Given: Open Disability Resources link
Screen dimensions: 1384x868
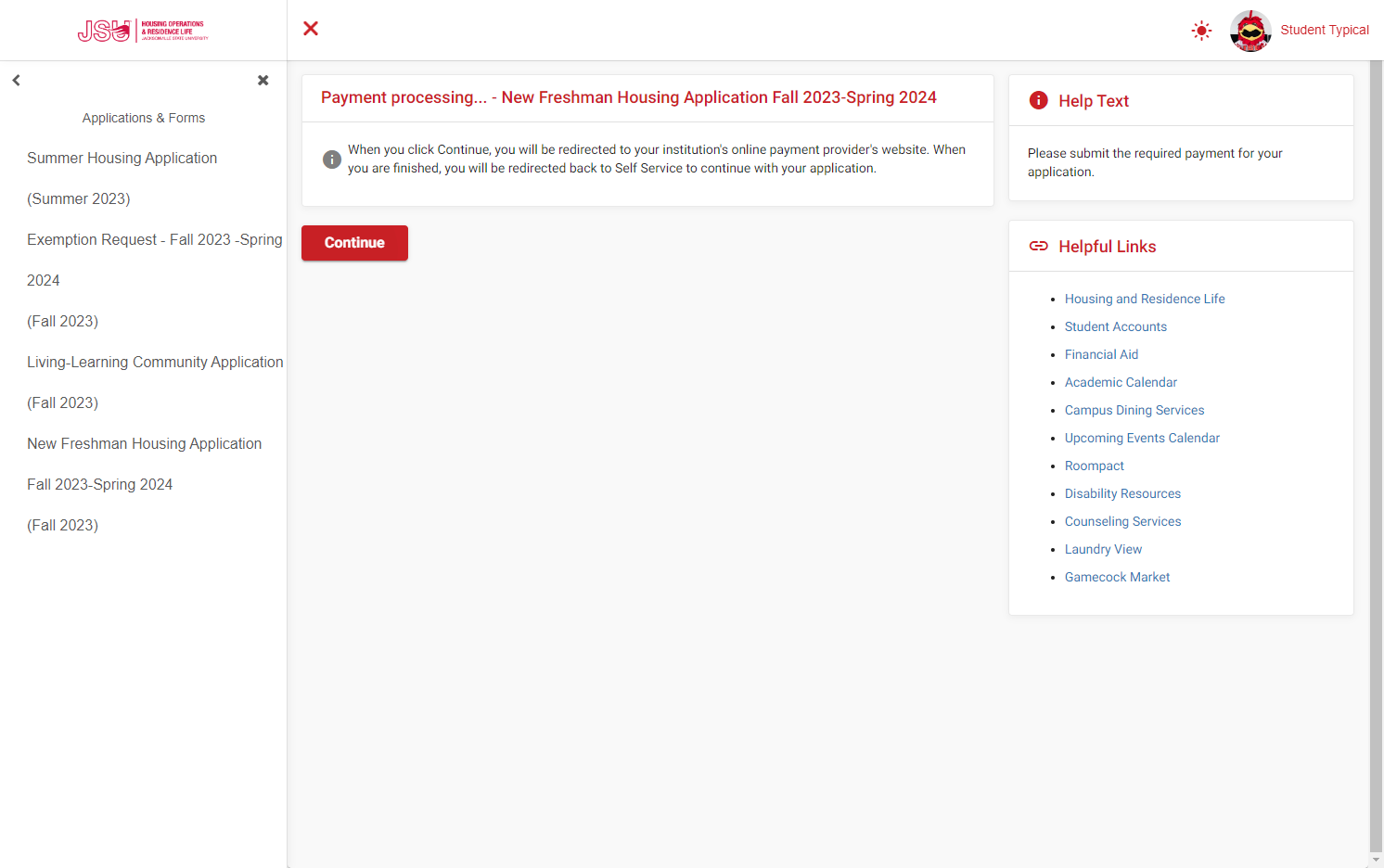Looking at the screenshot, I should (x=1122, y=493).
